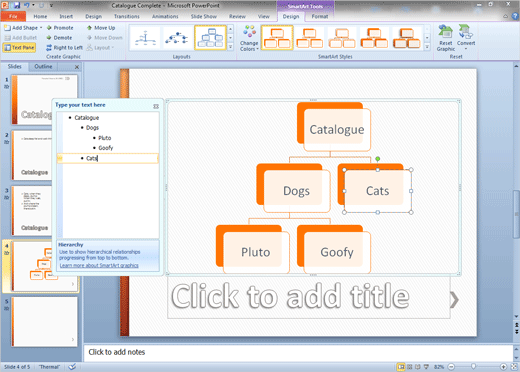This screenshot has width=520, height=372.
Task: Click Learn more about SmartArt graphics link
Action: click(99, 265)
